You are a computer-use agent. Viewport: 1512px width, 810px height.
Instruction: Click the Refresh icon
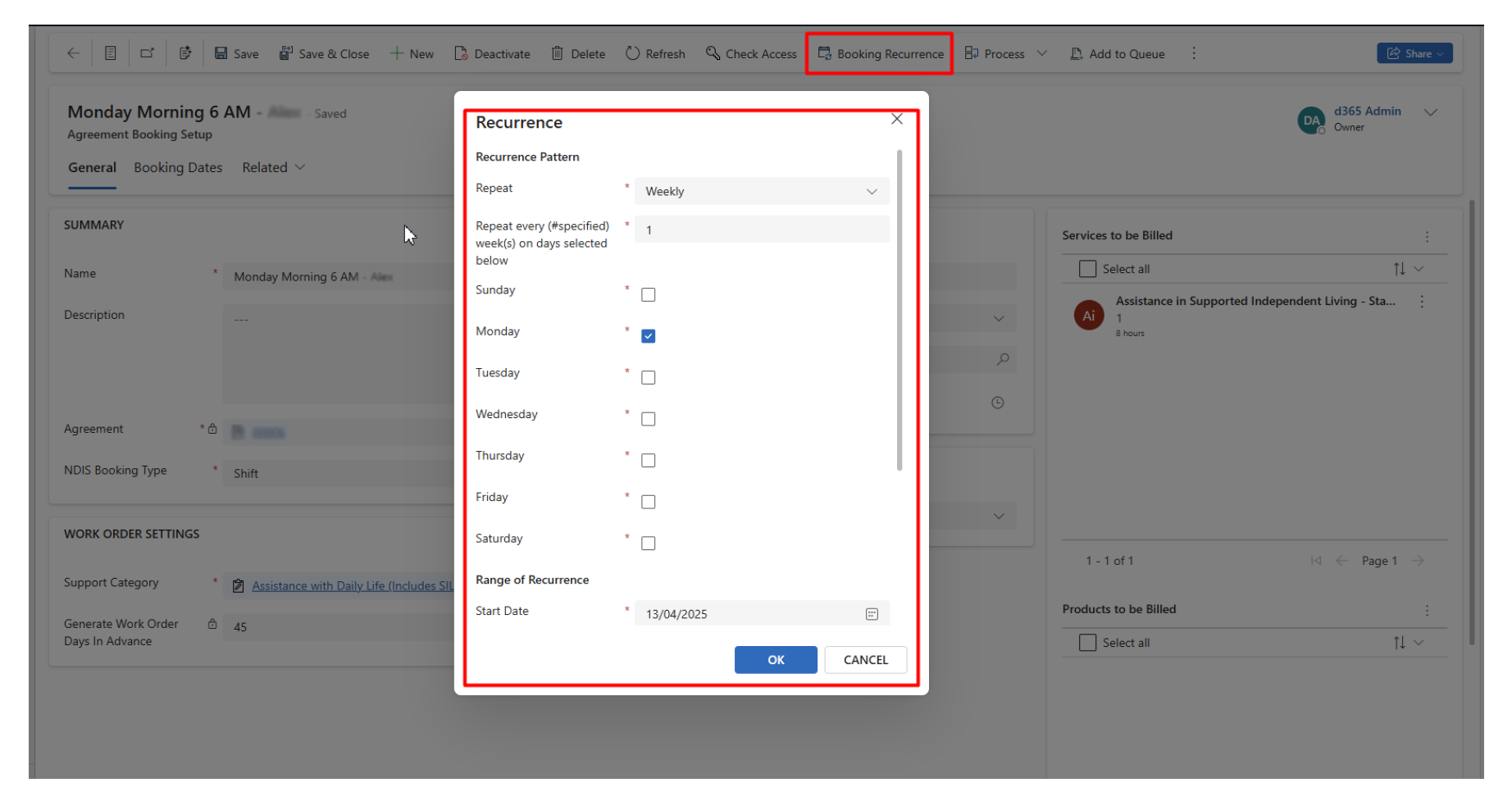632,53
